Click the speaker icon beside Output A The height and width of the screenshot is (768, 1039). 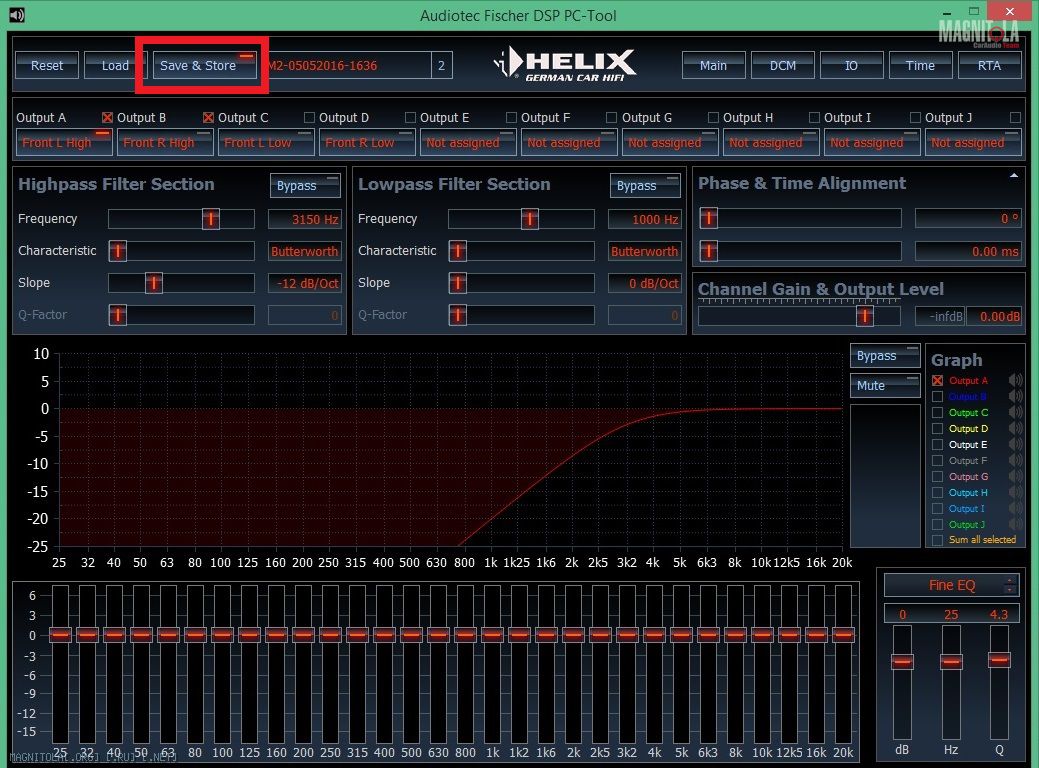click(1016, 380)
